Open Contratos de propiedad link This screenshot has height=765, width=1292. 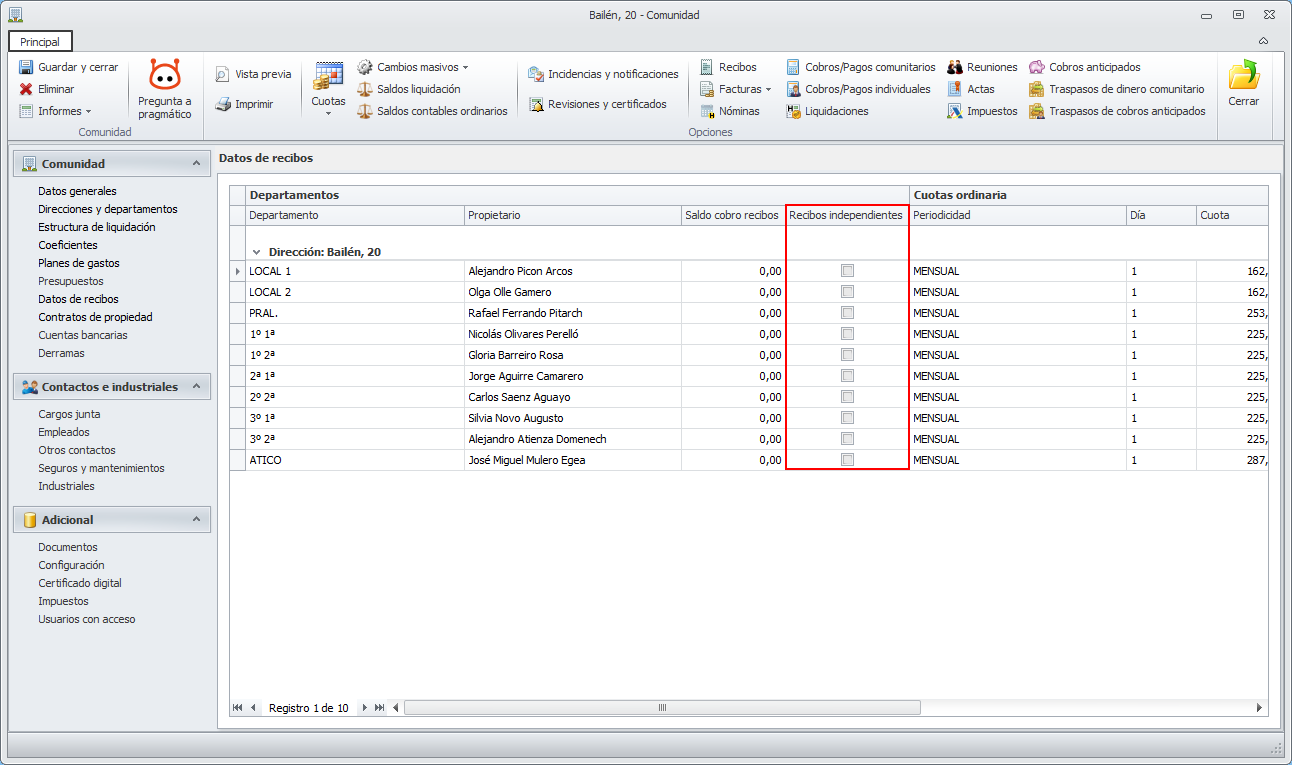(96, 317)
